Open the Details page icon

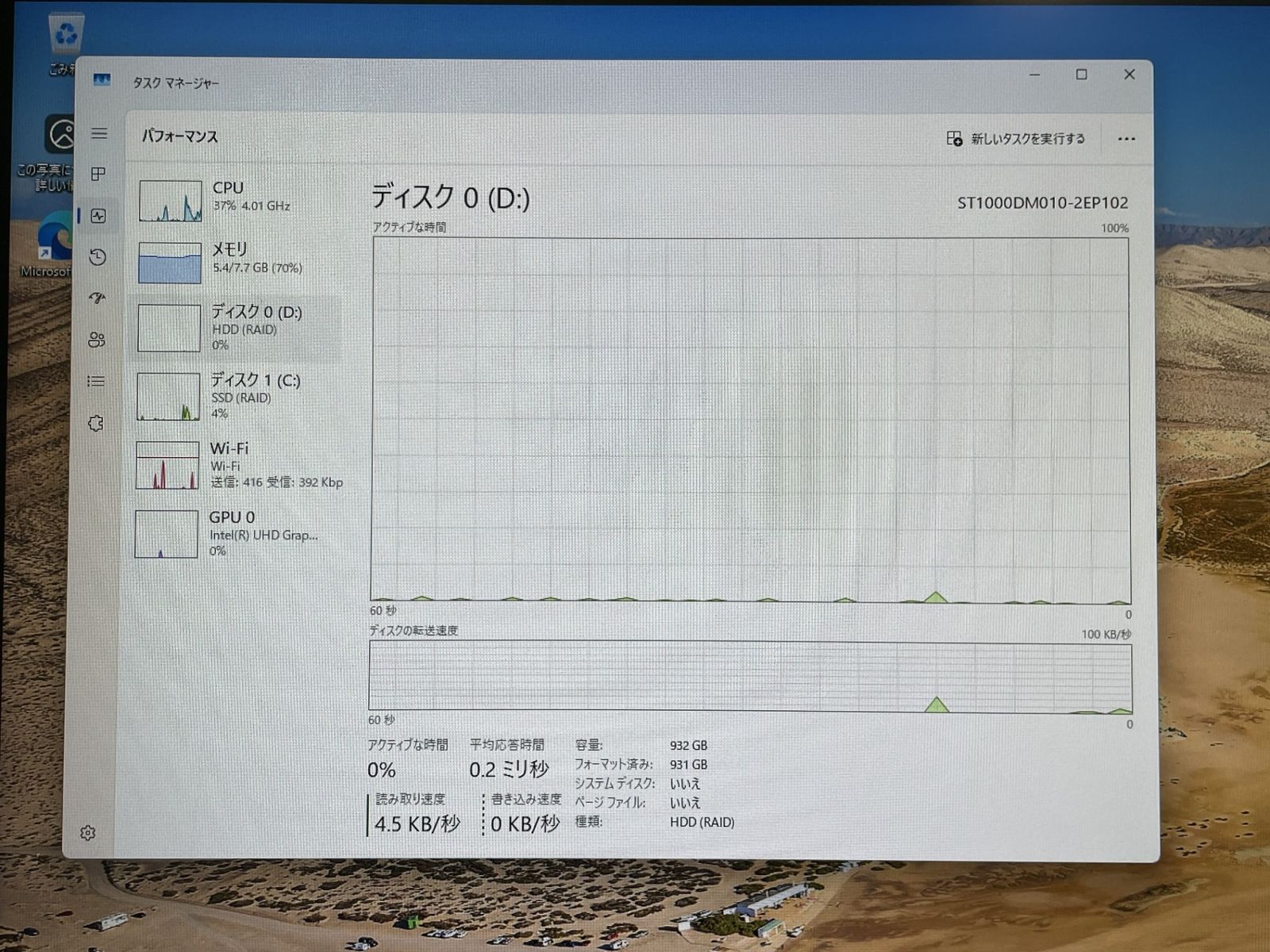tap(96, 382)
